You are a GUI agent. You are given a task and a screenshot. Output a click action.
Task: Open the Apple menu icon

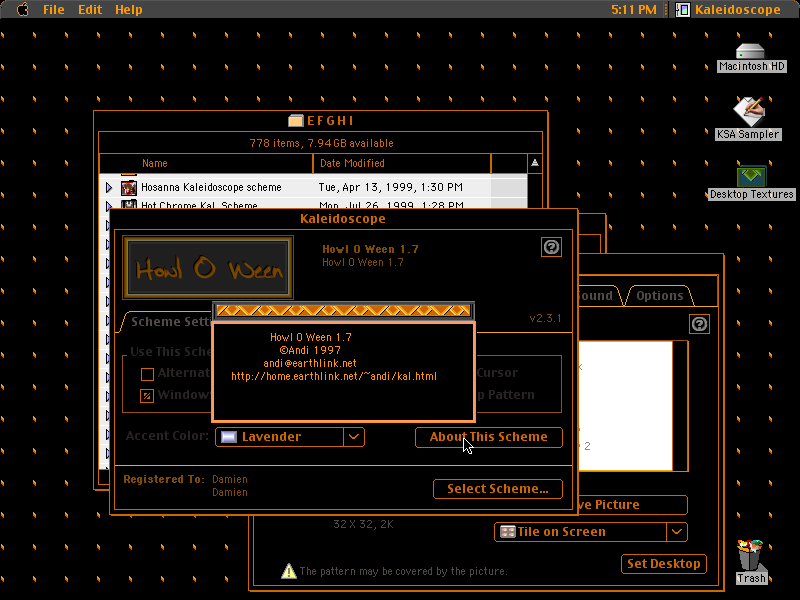pyautogui.click(x=22, y=9)
